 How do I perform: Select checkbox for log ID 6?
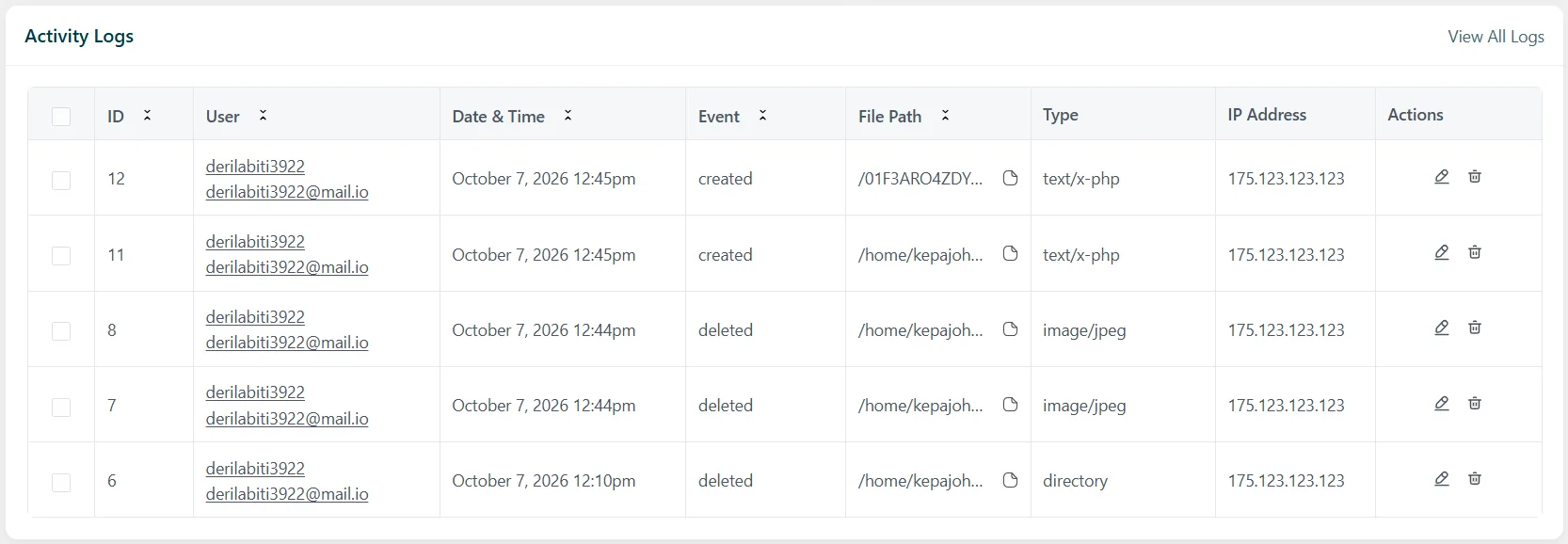61,482
